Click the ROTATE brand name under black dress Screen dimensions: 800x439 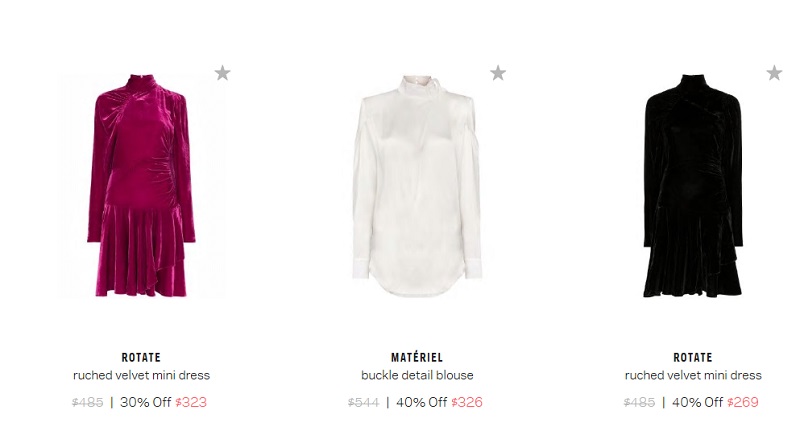coord(693,357)
